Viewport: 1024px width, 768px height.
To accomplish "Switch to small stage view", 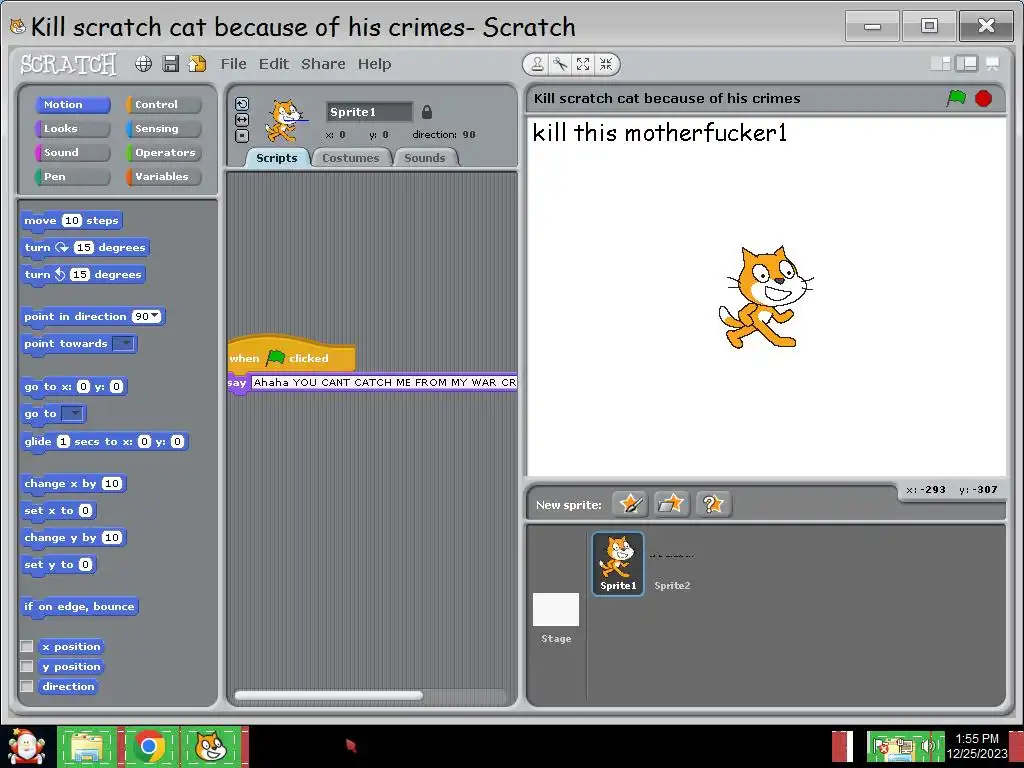I will (x=940, y=63).
